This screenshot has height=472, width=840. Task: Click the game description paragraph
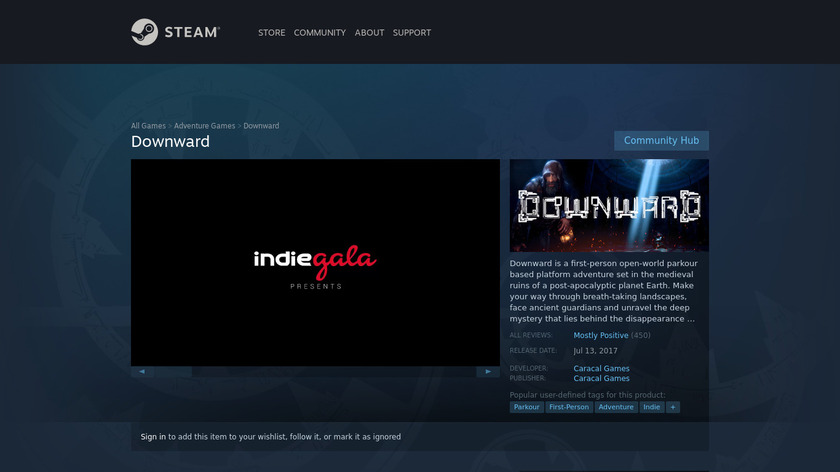(603, 291)
